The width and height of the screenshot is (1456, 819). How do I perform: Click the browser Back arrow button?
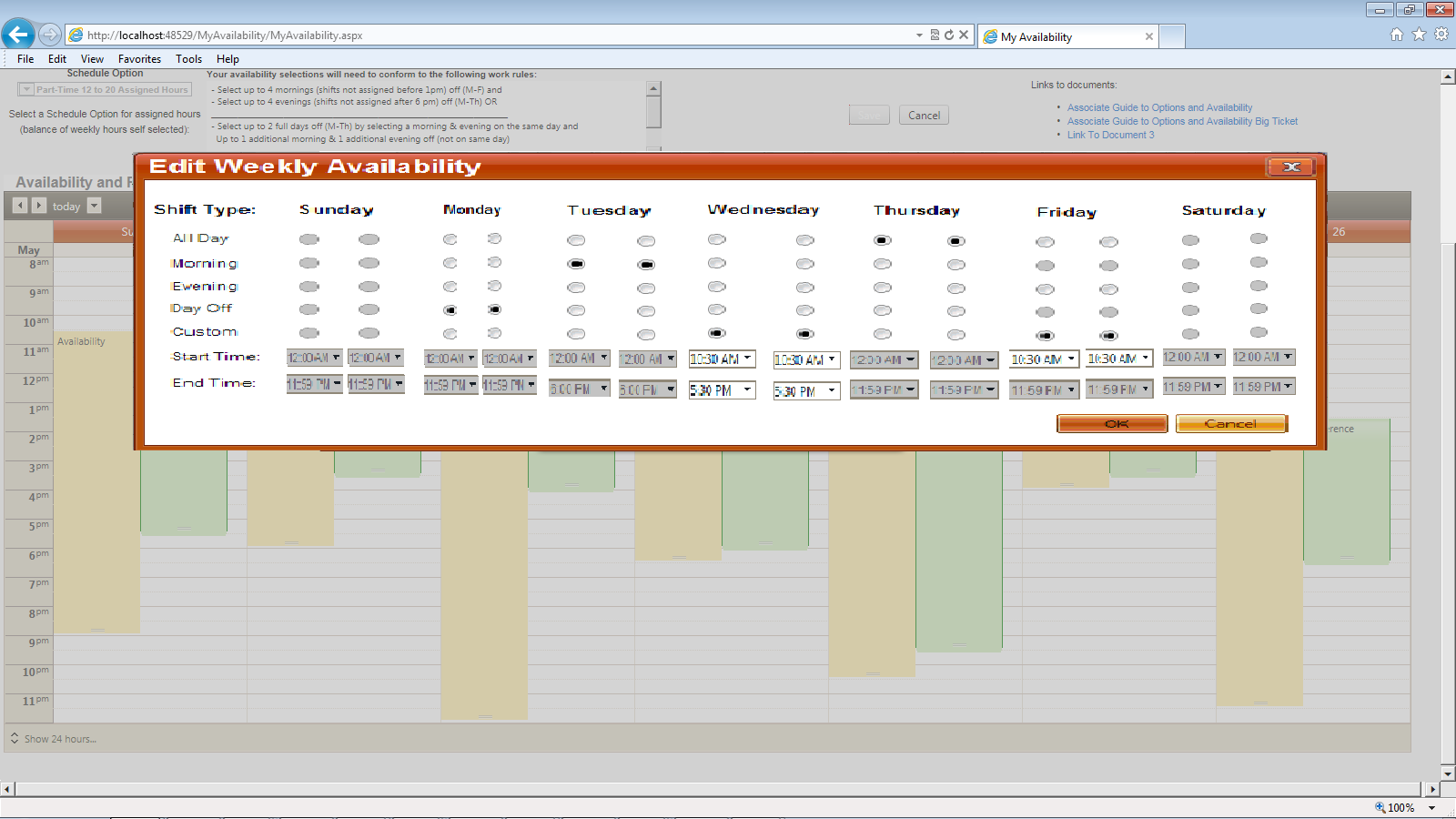tap(18, 35)
